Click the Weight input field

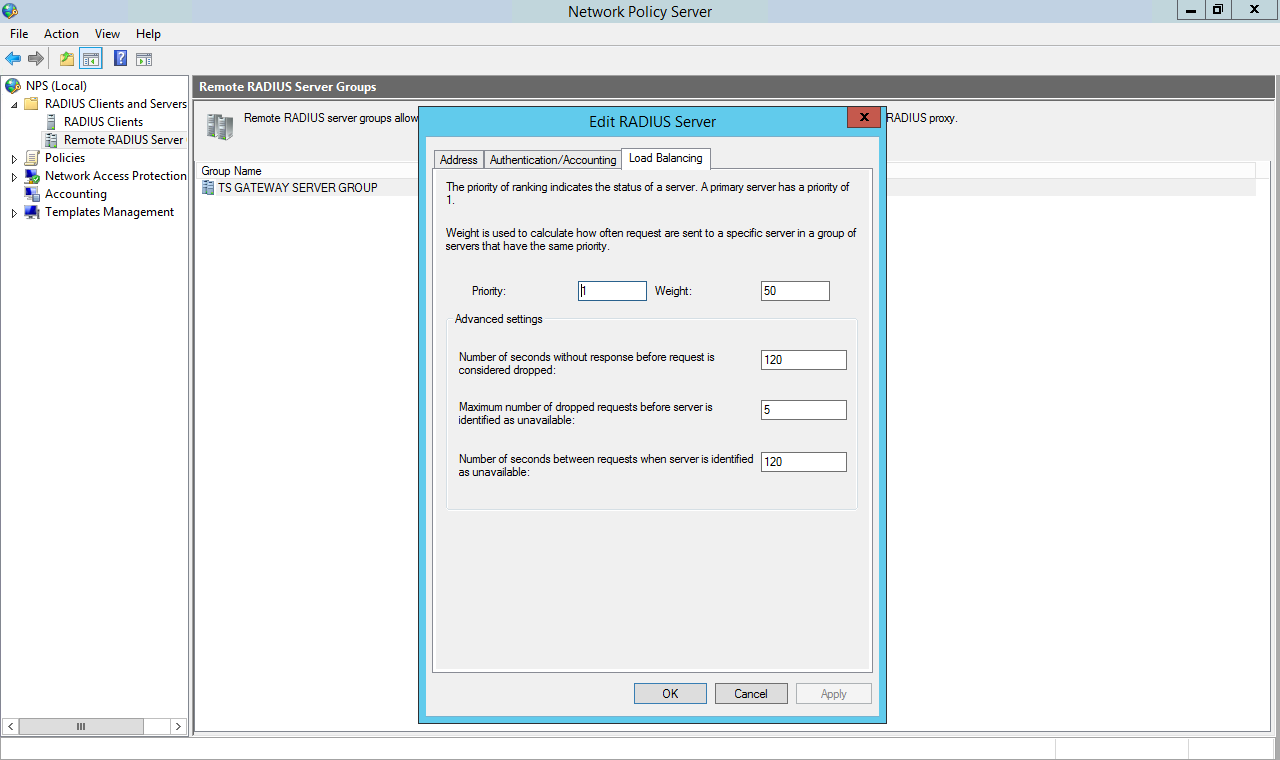(795, 291)
